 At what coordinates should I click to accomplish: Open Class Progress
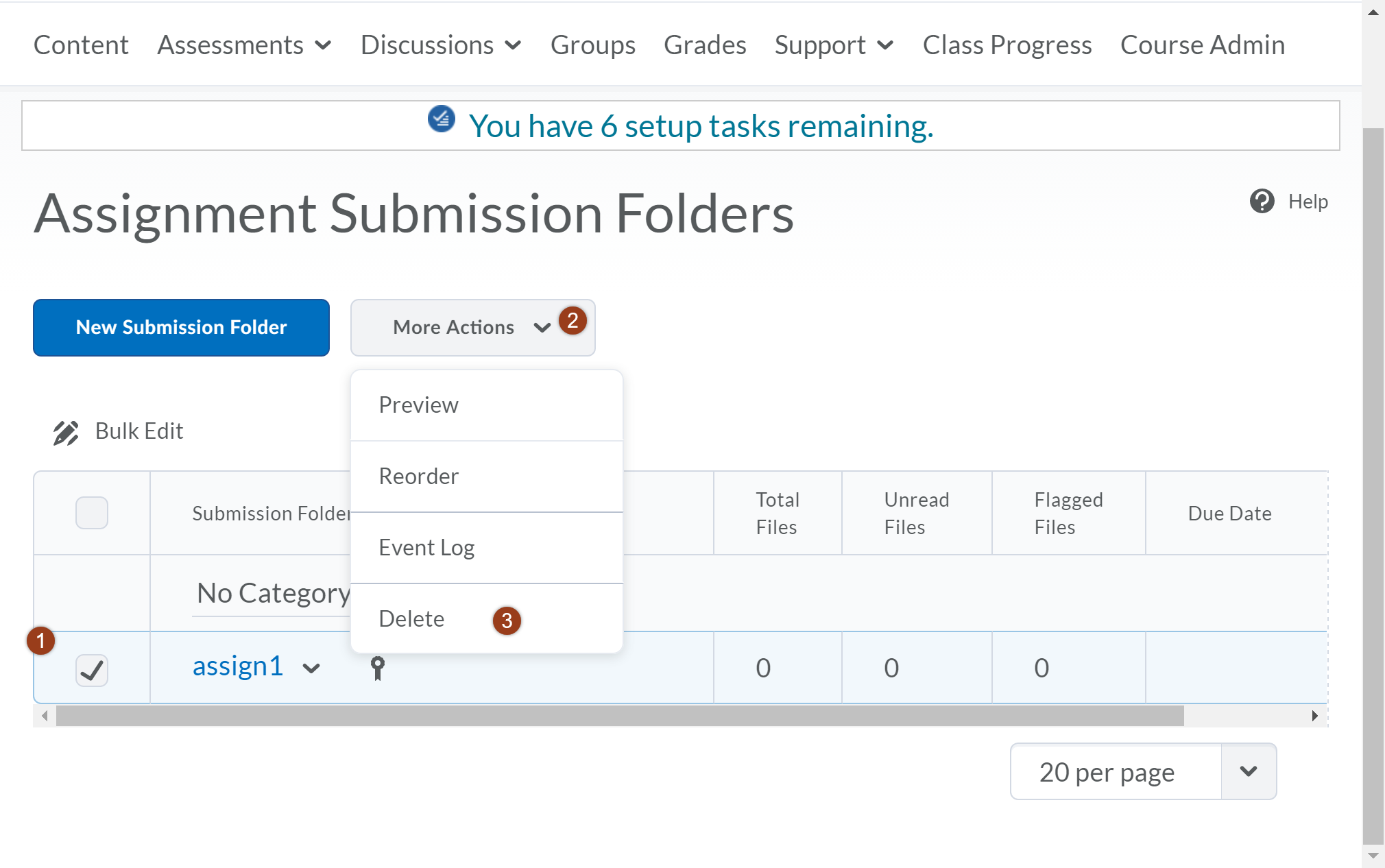[1007, 45]
